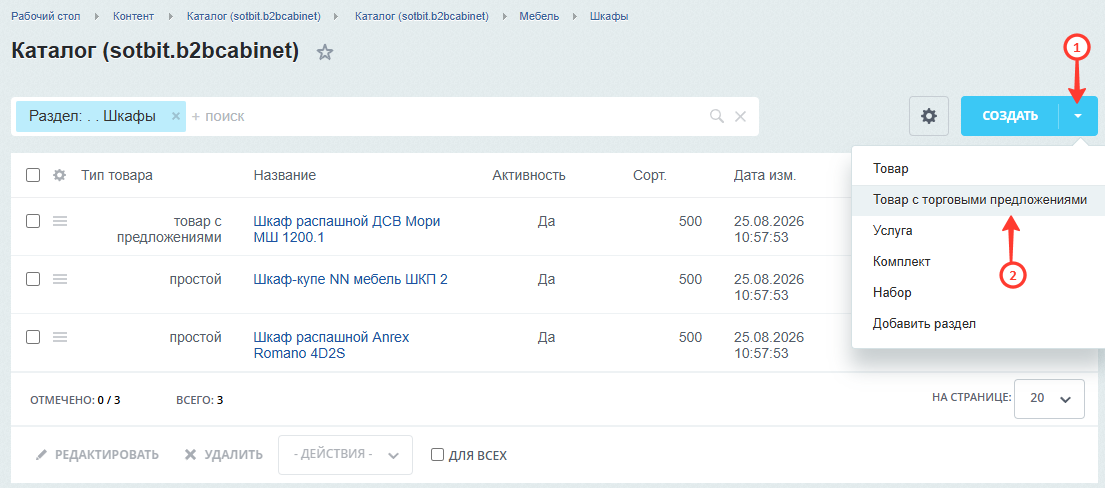Open Шкаф-купе NN мебель ШКП 2 link
Image resolution: width=1105 pixels, height=488 pixels.
click(350, 279)
